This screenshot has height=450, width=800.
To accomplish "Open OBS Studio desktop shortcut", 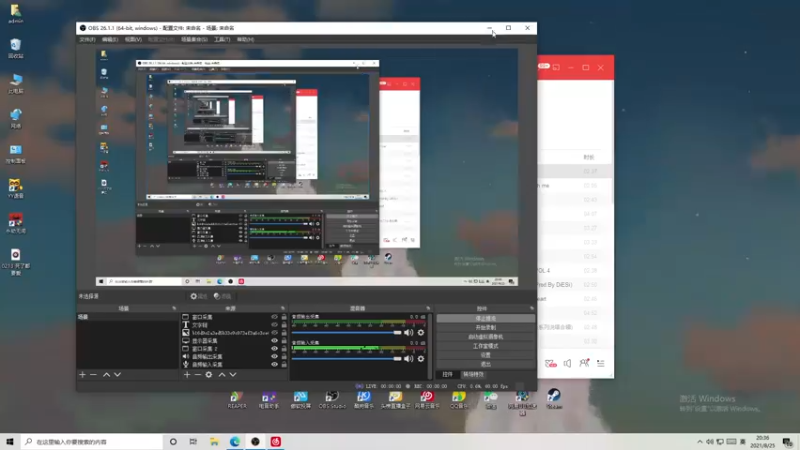I will click(x=332, y=400).
